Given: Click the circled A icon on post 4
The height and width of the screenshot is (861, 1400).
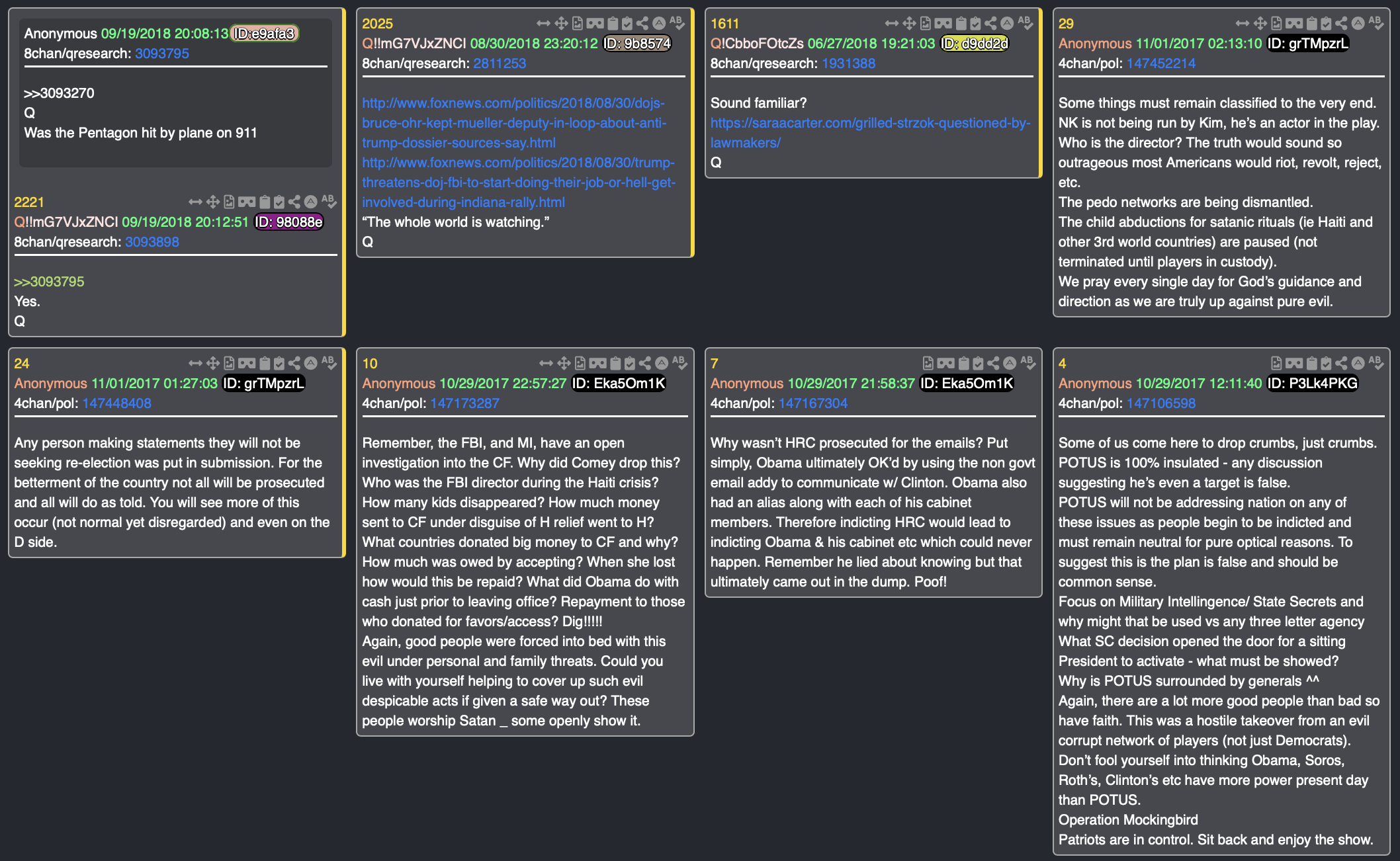Looking at the screenshot, I should pyautogui.click(x=1358, y=363).
